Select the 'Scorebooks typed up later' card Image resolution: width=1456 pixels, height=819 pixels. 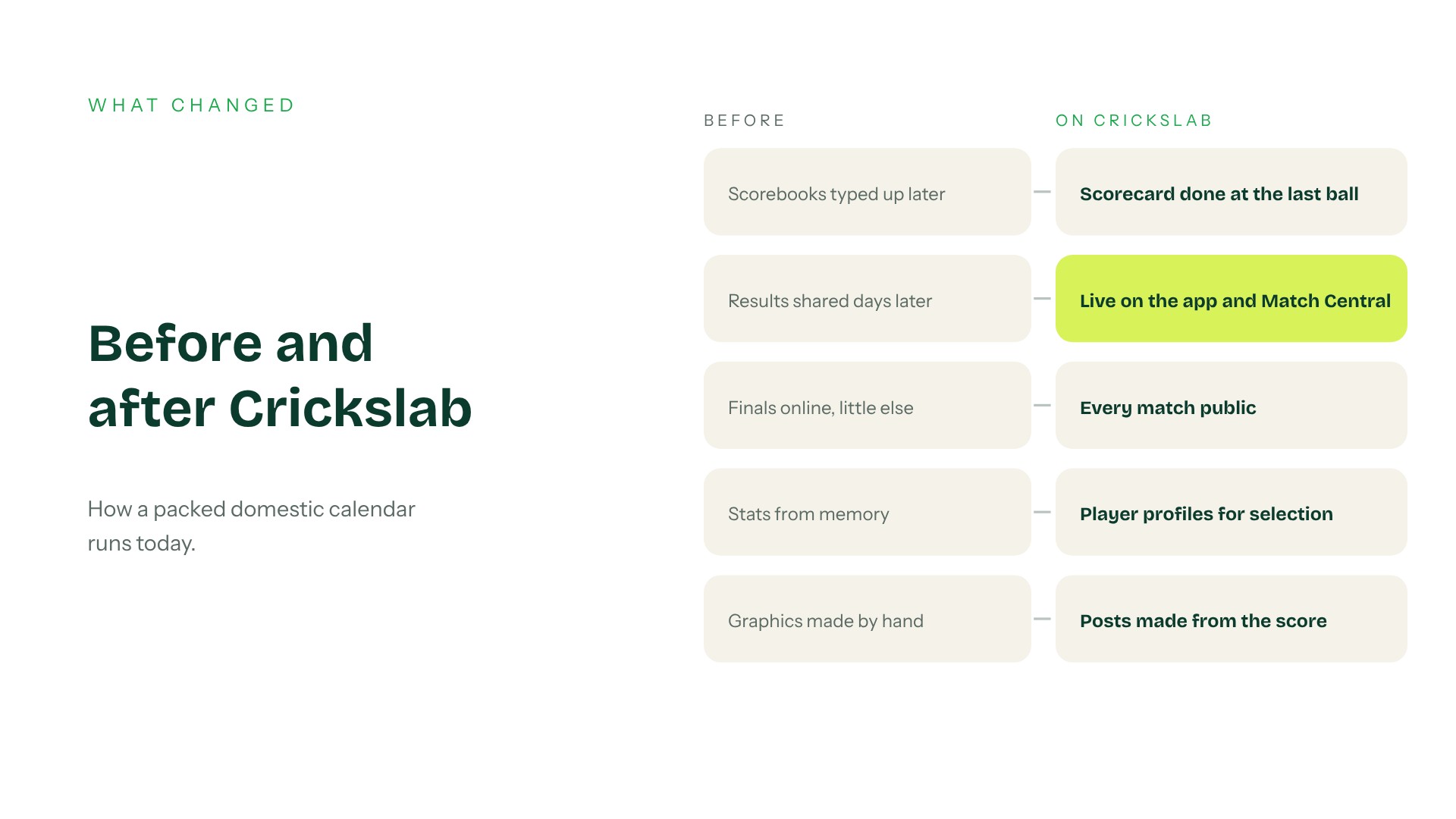tap(867, 192)
